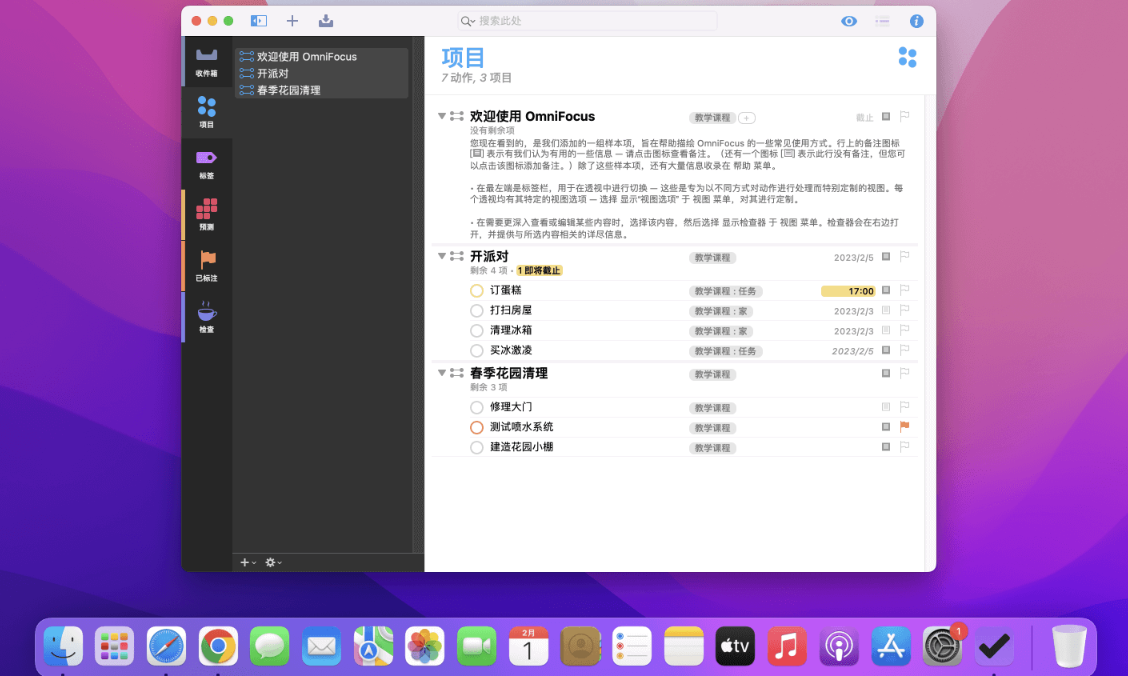Flag the 开派对 project
This screenshot has height=676, width=1128.
pyautogui.click(x=905, y=256)
